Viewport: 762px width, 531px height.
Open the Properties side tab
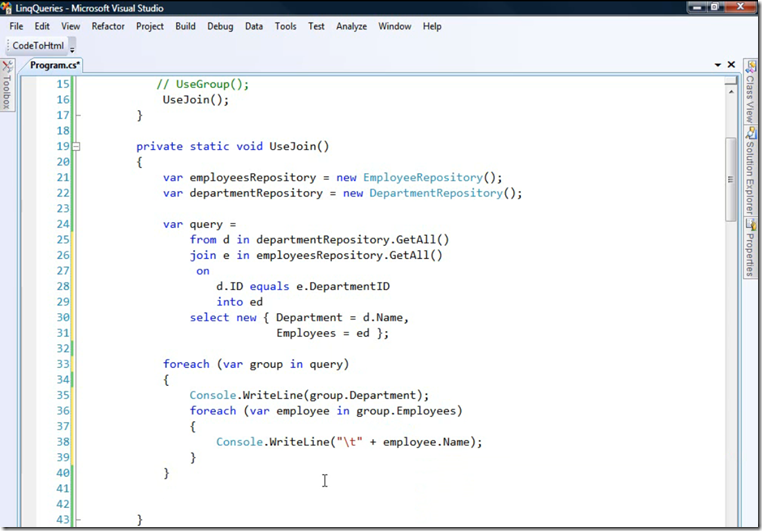click(751, 248)
